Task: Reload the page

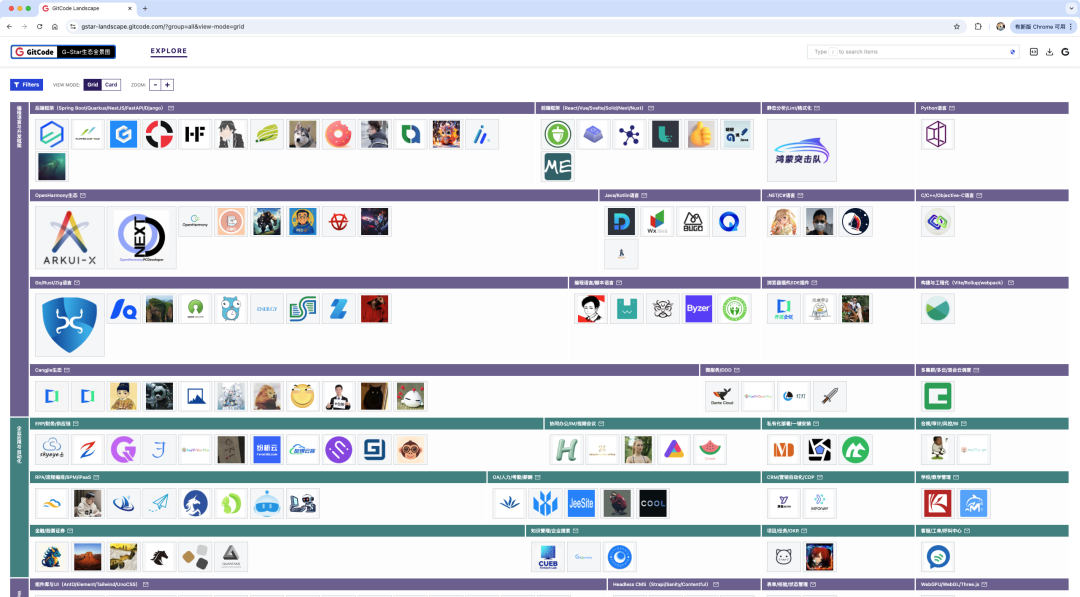Action: (x=39, y=27)
